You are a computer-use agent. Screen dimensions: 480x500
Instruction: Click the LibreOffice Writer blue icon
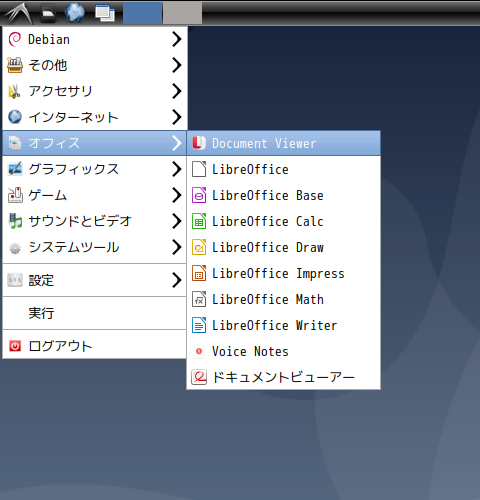[x=199, y=325]
